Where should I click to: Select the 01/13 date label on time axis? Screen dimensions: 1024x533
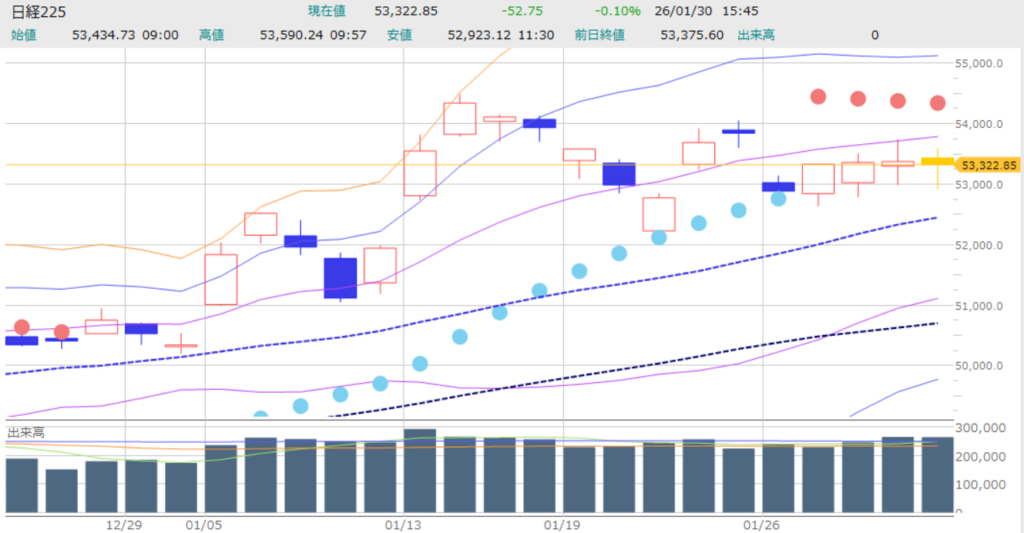pos(404,524)
